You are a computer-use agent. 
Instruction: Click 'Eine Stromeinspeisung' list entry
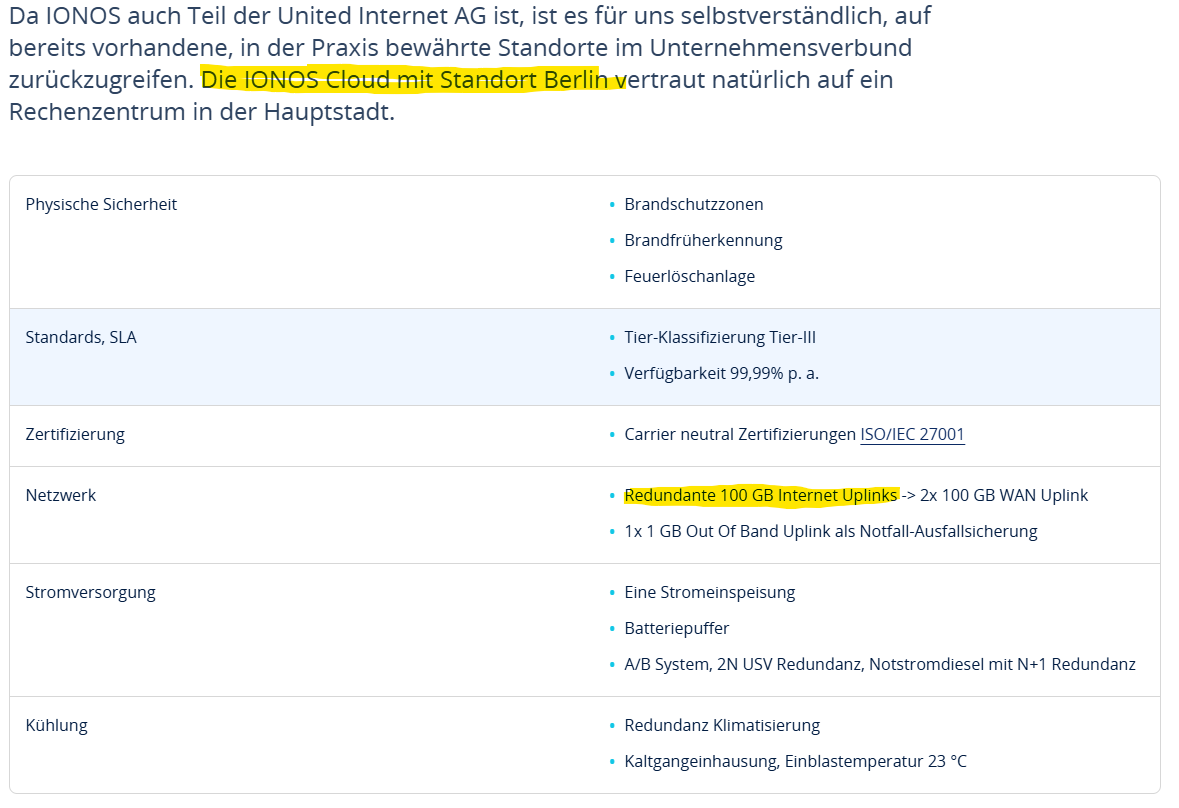click(710, 592)
